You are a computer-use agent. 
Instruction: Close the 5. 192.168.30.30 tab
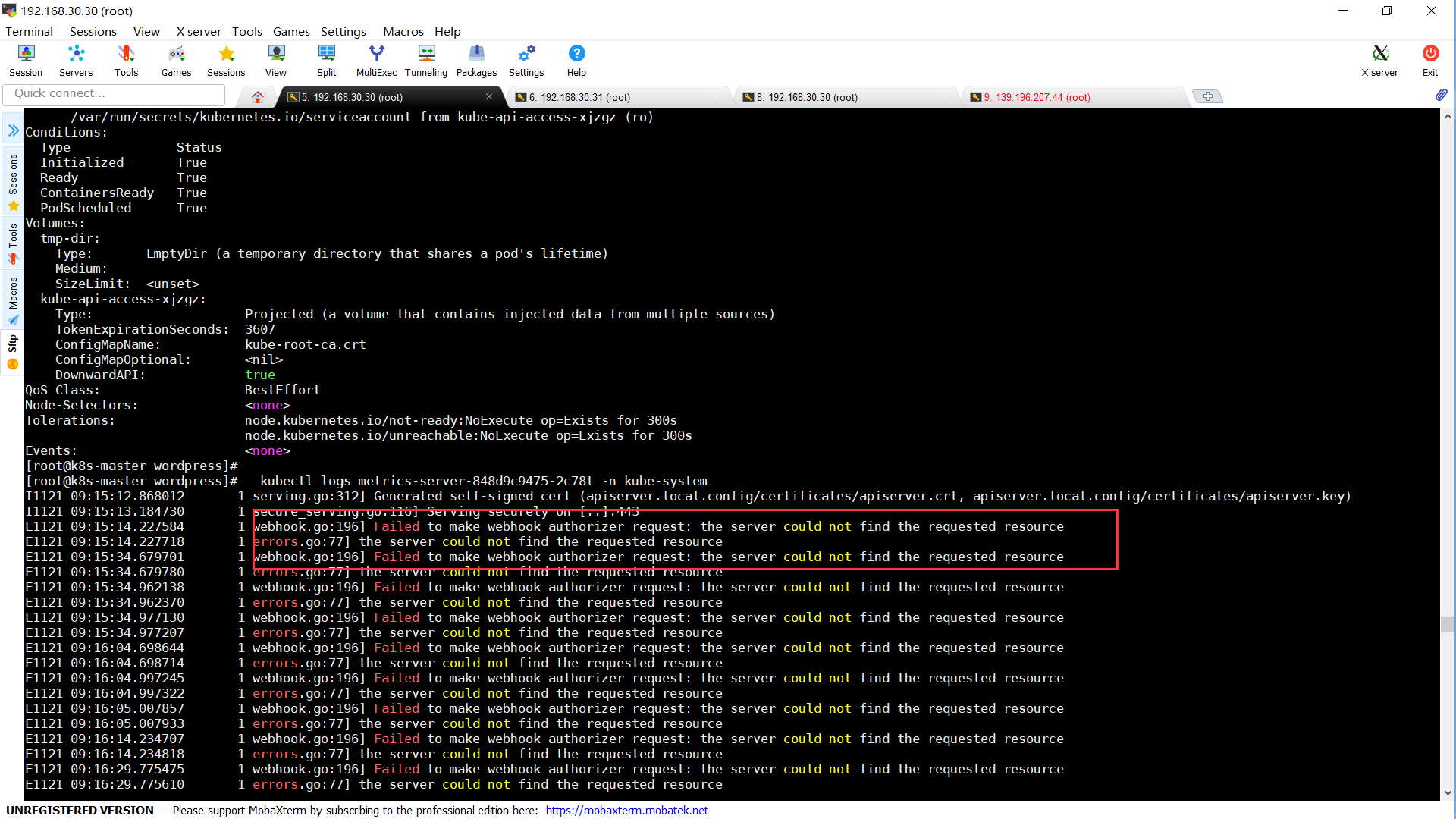point(489,96)
